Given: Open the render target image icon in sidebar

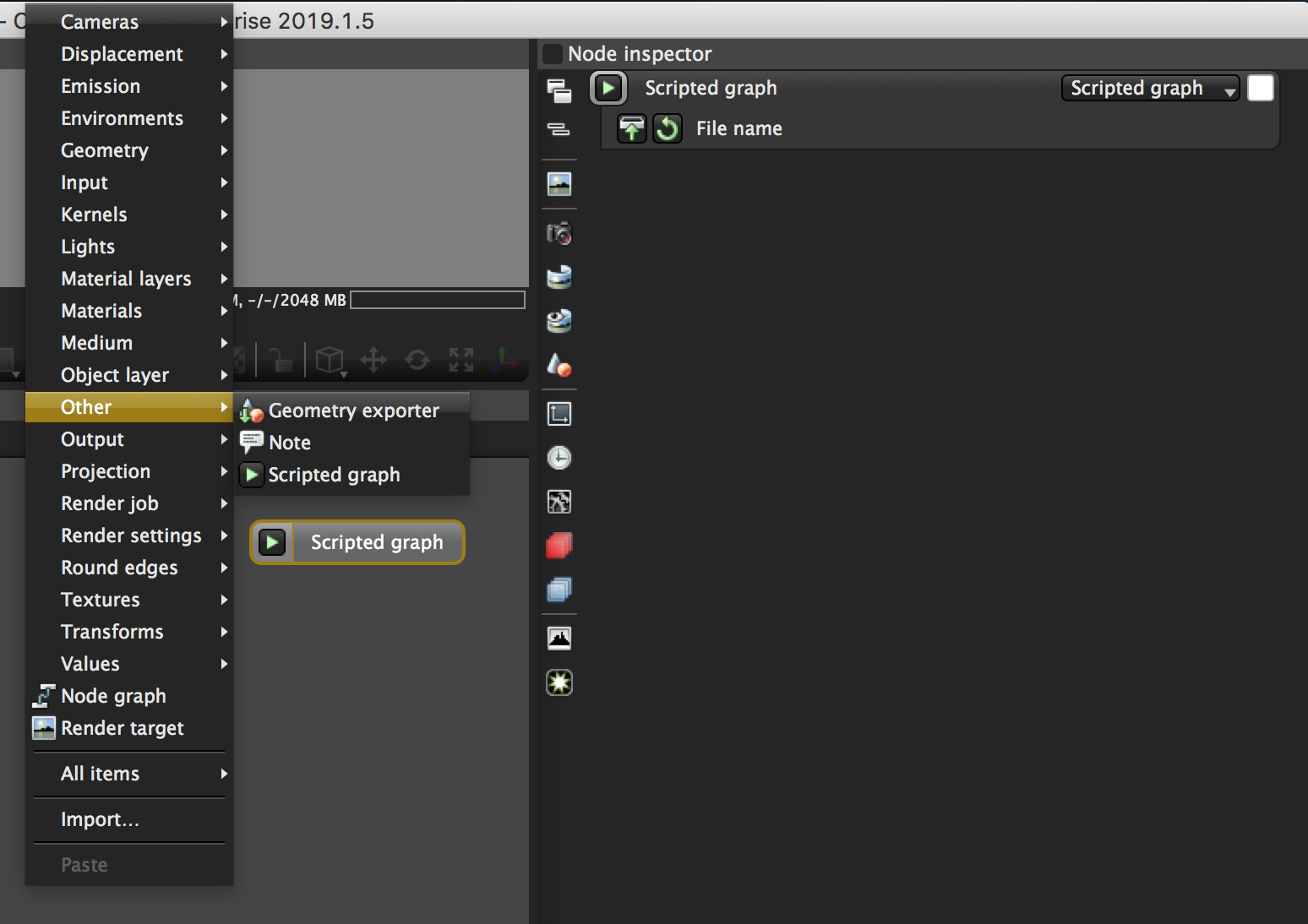Looking at the screenshot, I should 559,183.
